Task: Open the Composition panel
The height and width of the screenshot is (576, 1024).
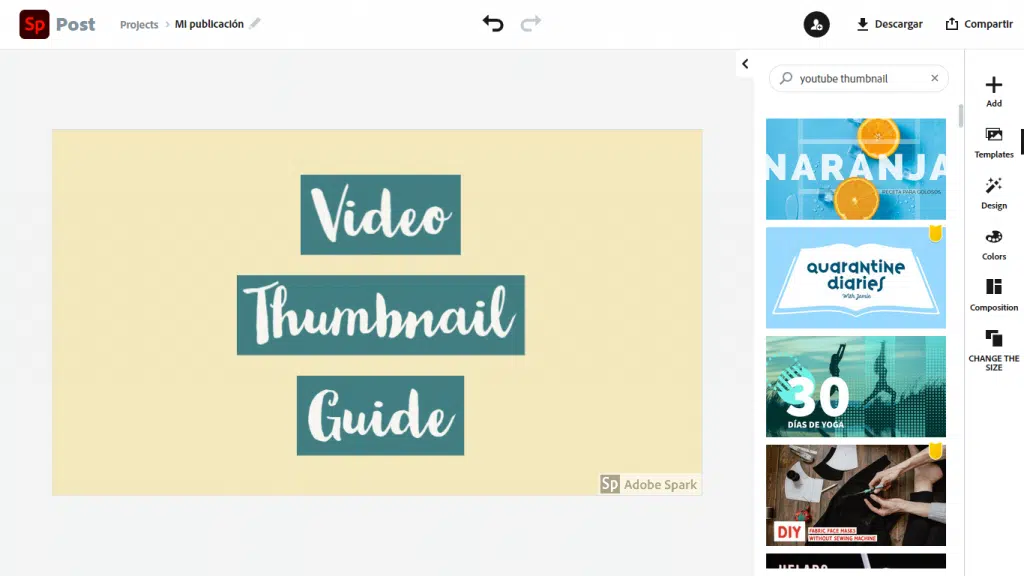Action: tap(993, 294)
